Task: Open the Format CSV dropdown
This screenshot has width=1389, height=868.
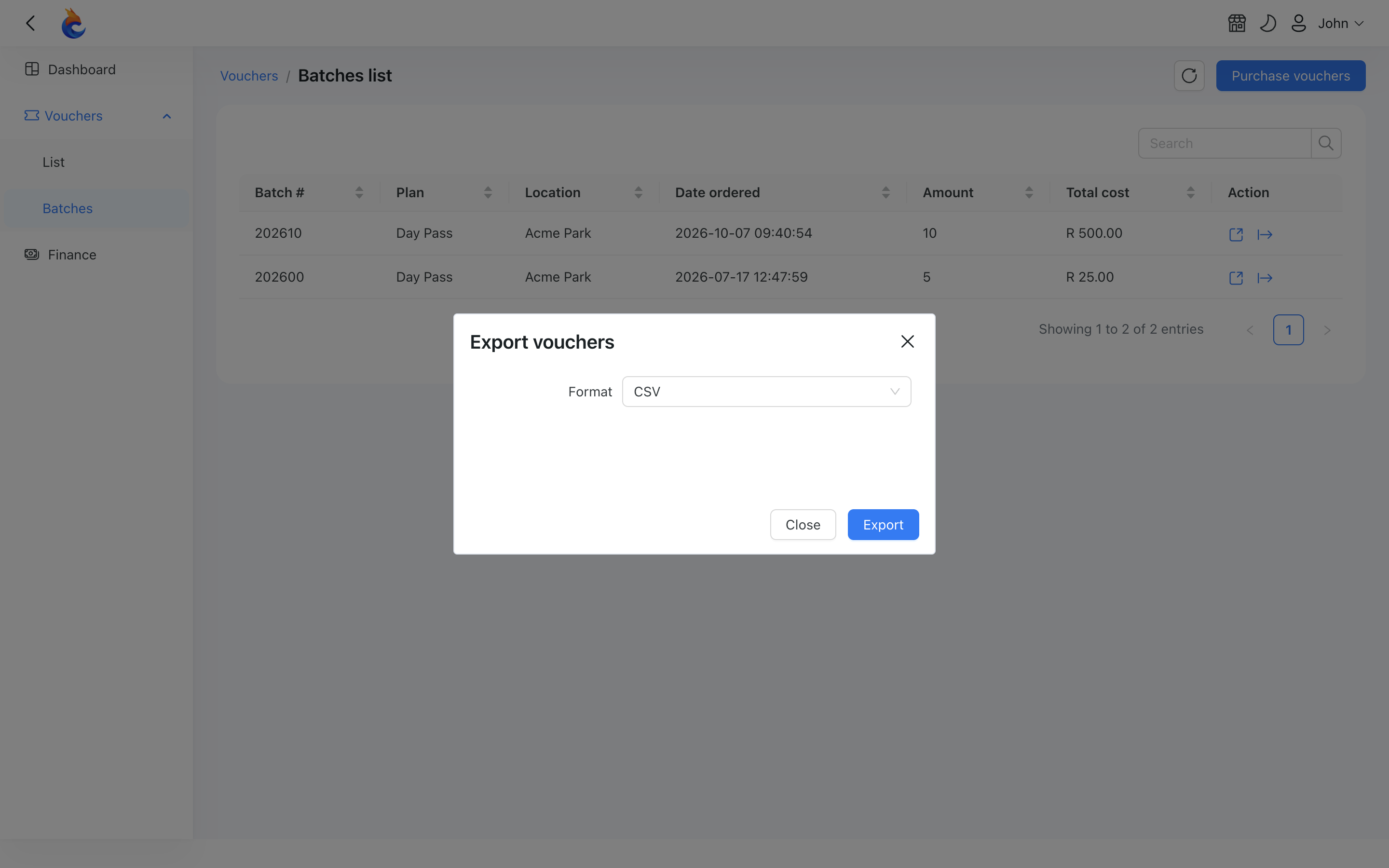Action: pyautogui.click(x=767, y=392)
